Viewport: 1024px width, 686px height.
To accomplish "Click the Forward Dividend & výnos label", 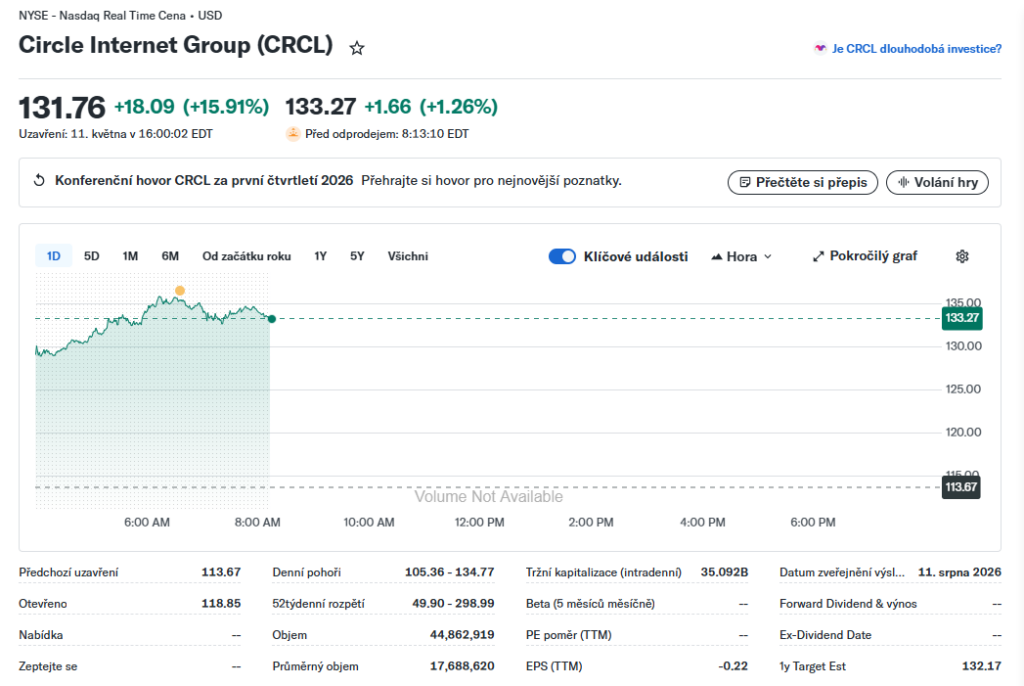I will click(848, 604).
